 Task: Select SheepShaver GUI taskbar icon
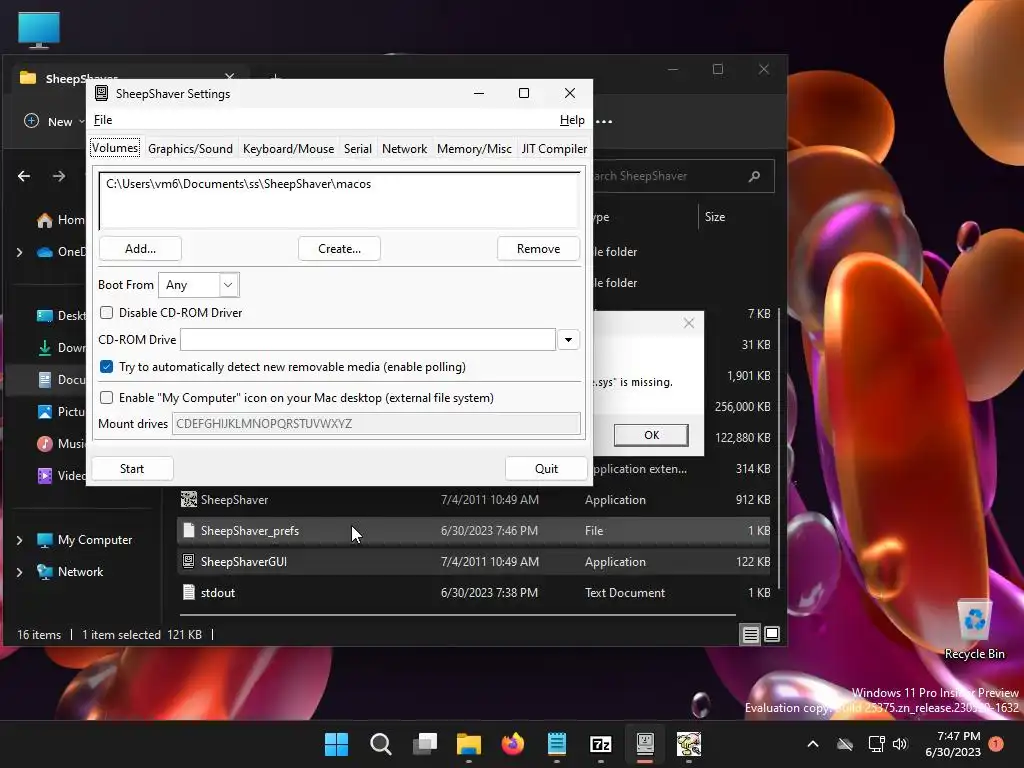point(645,744)
